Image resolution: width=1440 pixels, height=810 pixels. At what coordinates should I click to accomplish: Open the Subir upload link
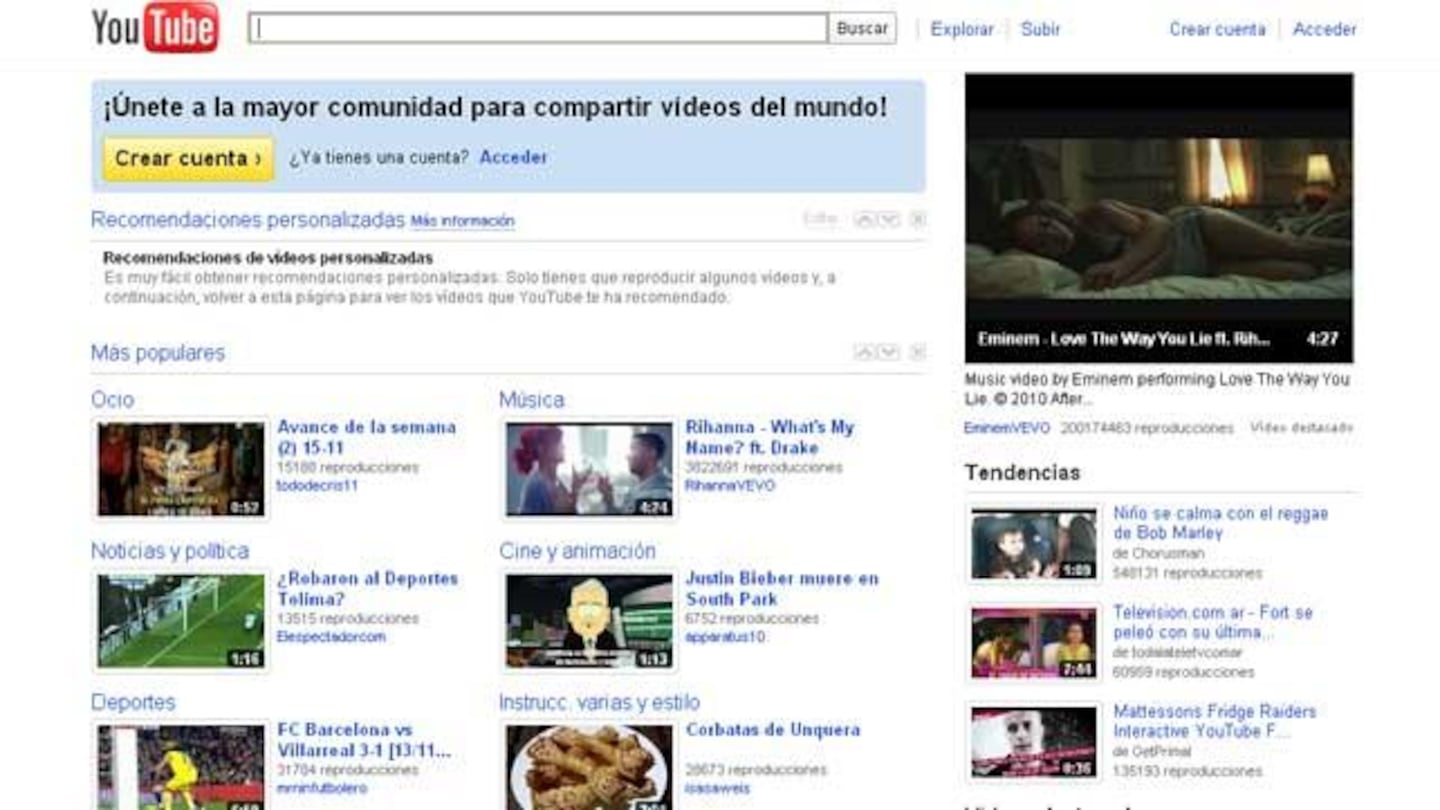click(1040, 29)
